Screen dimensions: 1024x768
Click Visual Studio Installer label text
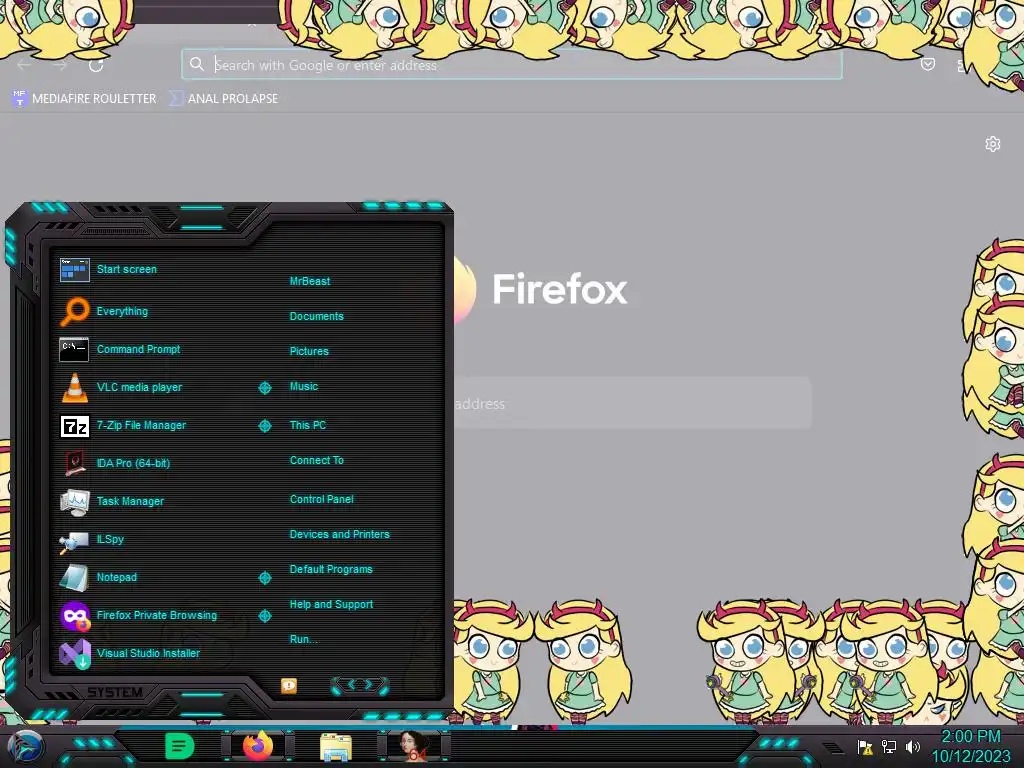coord(148,654)
